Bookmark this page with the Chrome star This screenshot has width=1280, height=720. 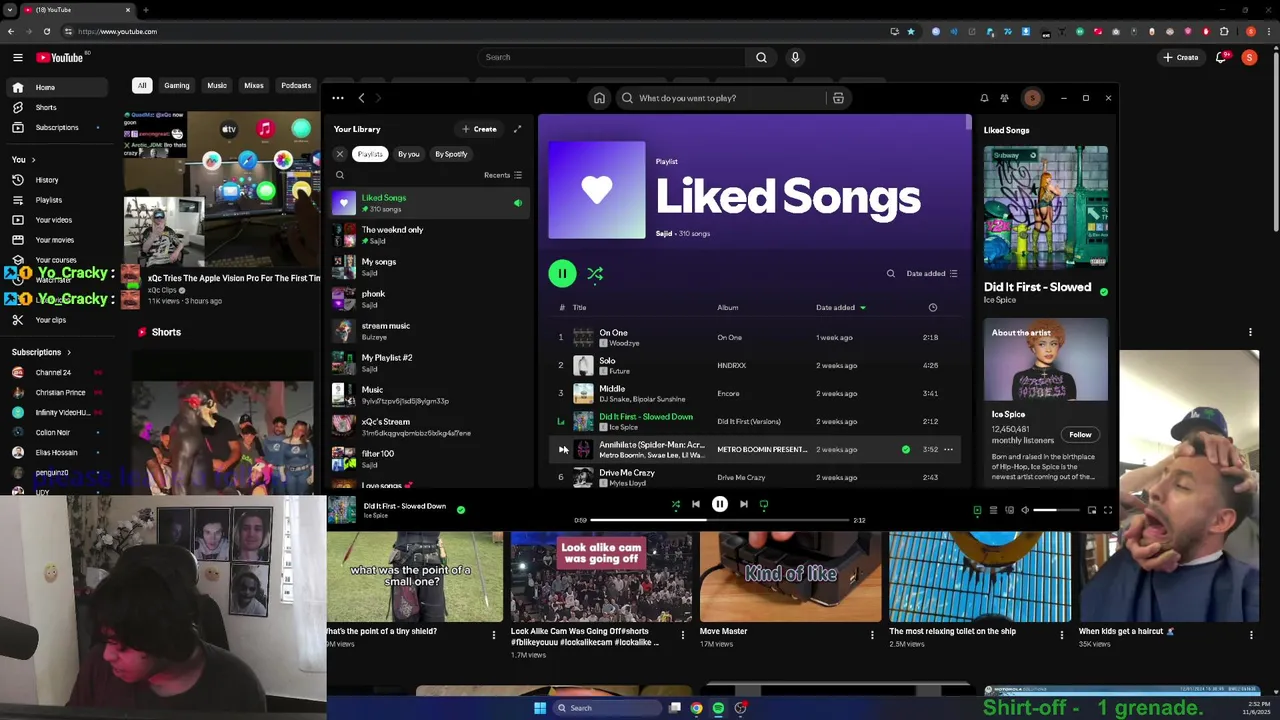911,31
